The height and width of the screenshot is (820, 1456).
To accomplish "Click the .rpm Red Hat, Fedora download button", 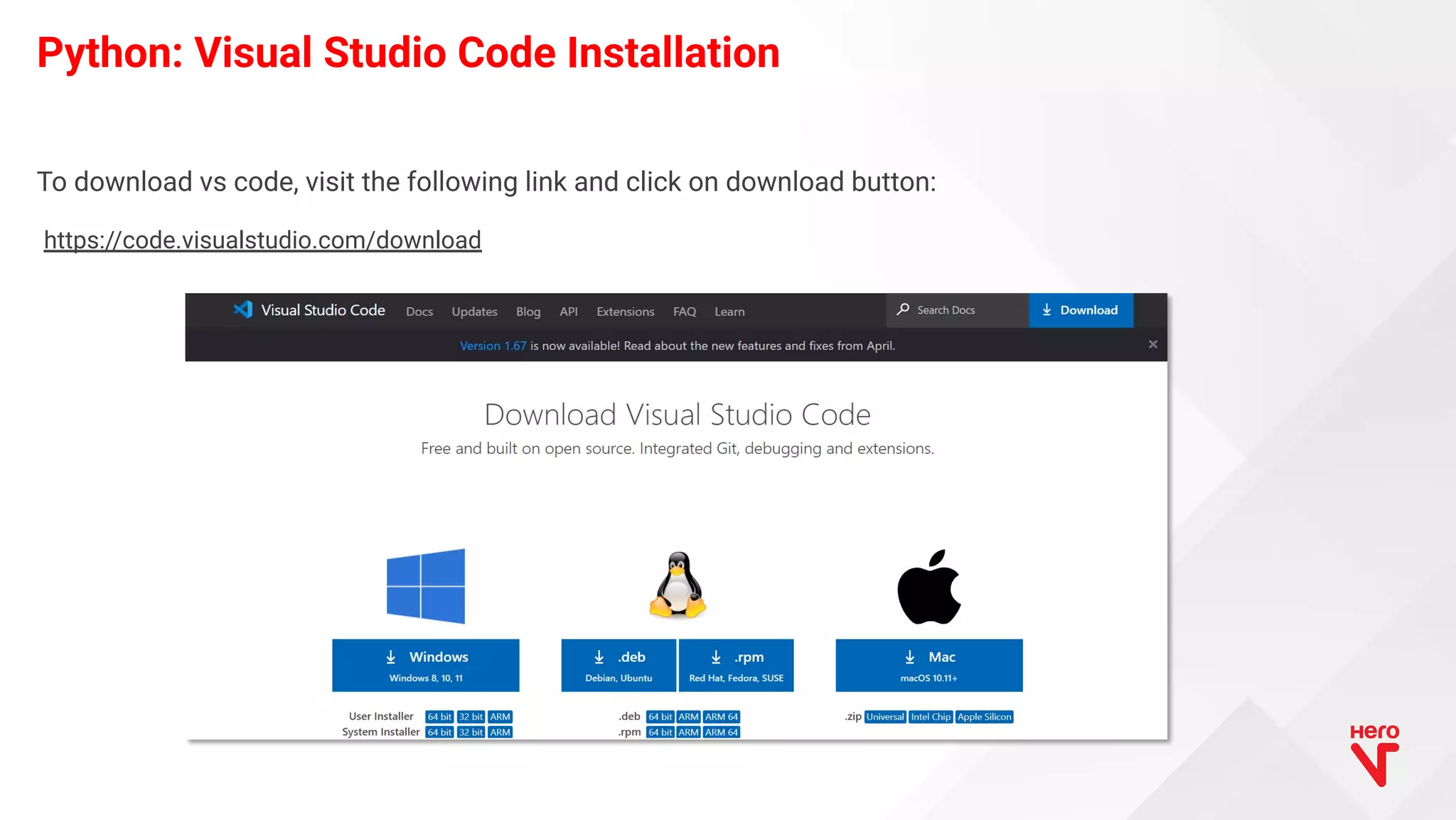I will coord(736,665).
